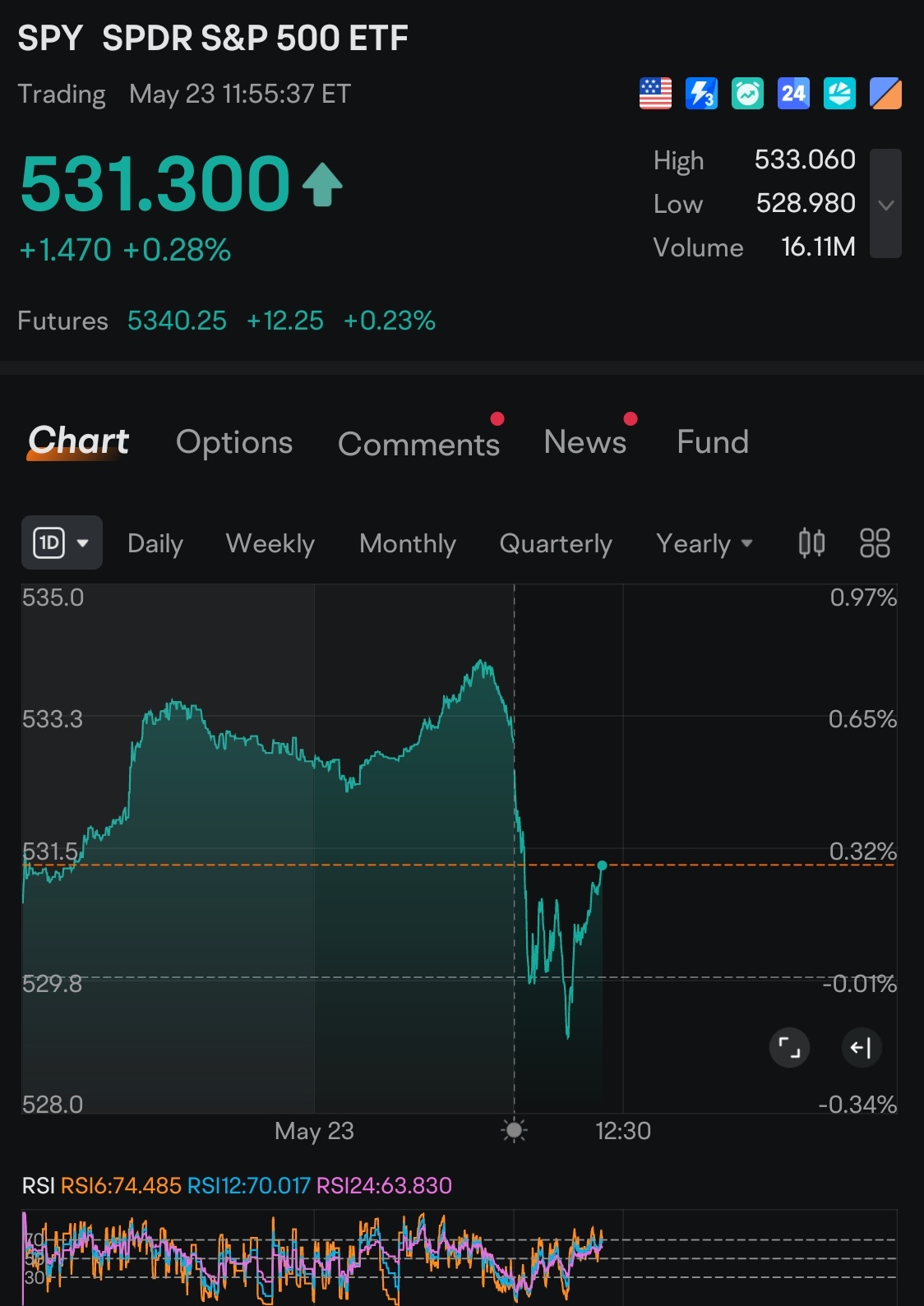Screen dimensions: 924x1306
Task: Switch to the News tab
Action: pos(585,441)
